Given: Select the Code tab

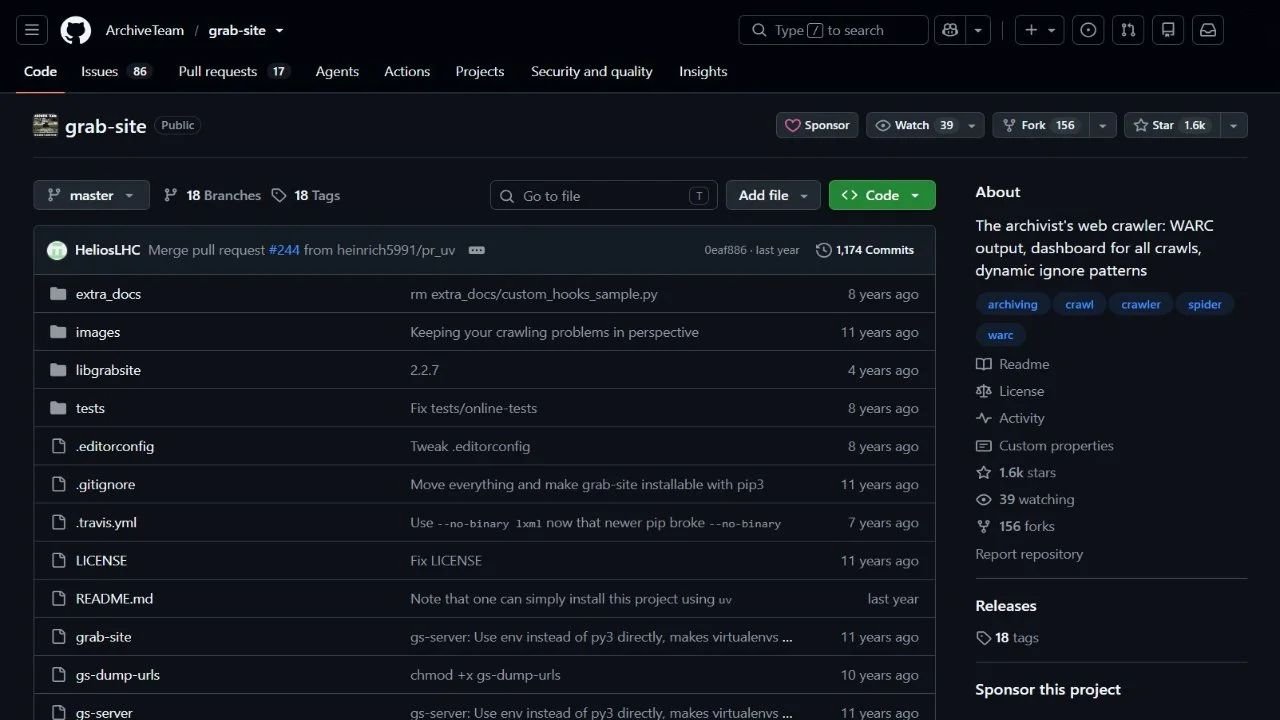Looking at the screenshot, I should 40,71.
